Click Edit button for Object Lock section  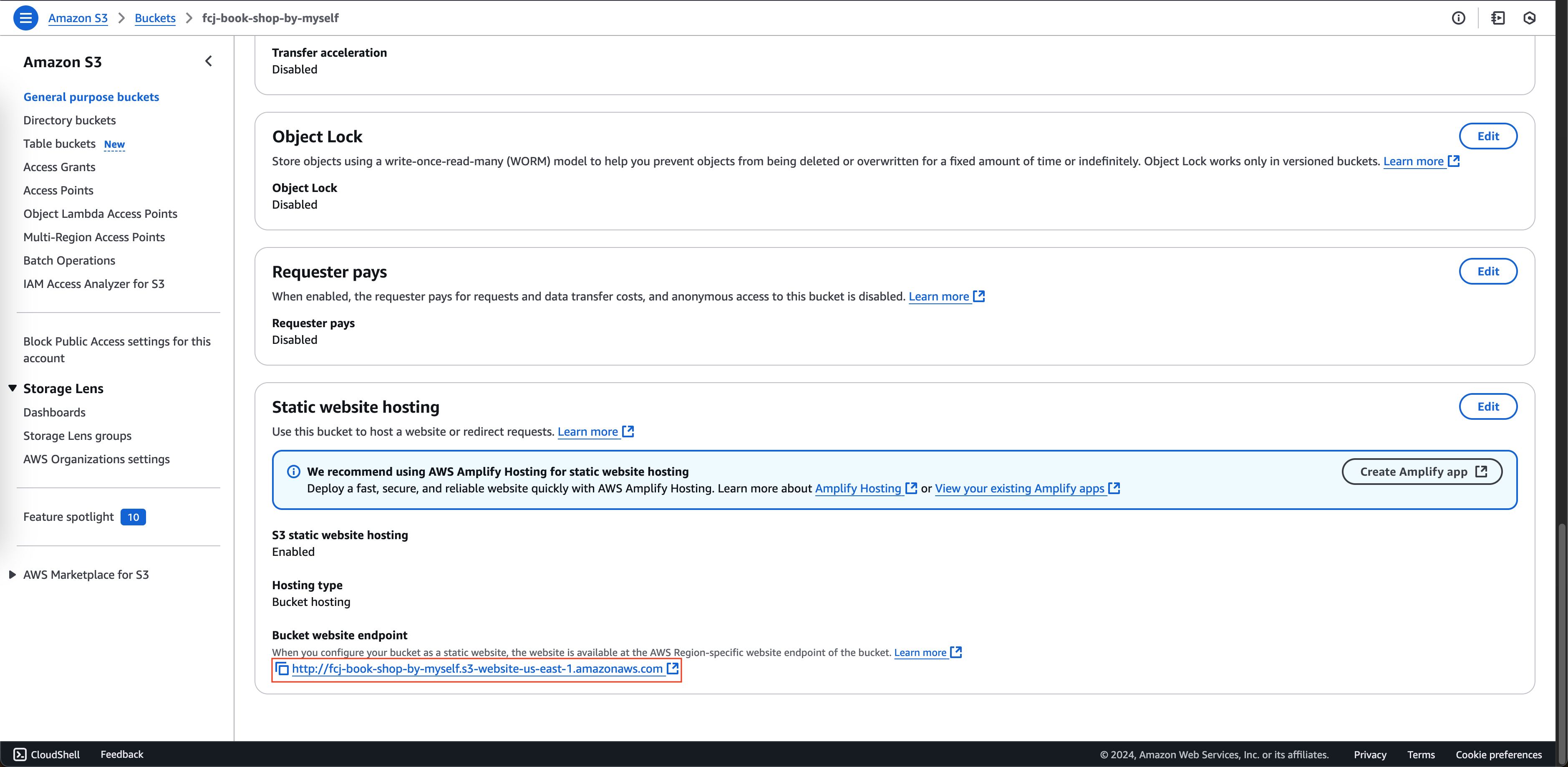(x=1488, y=135)
